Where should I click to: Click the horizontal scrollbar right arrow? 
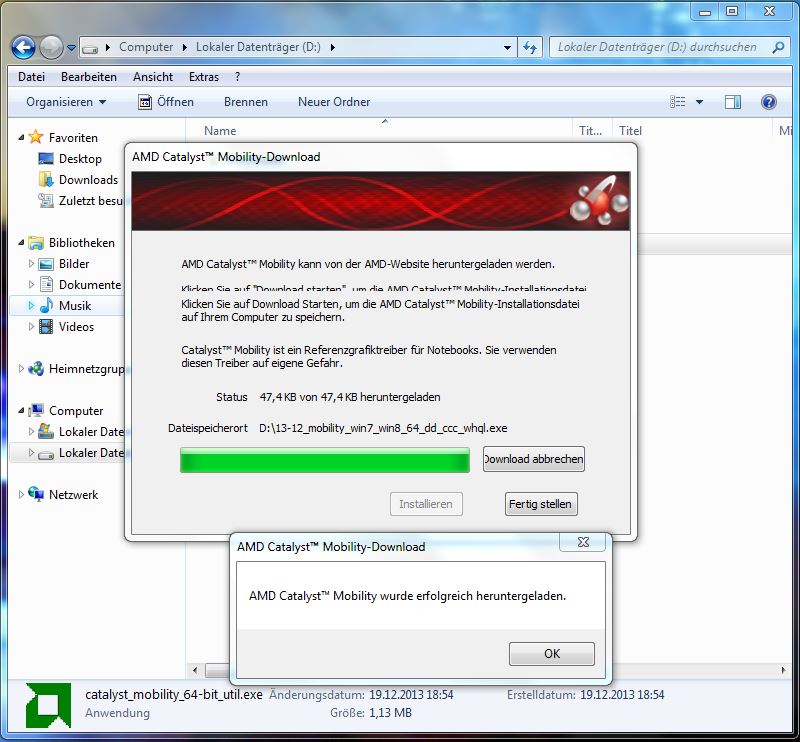pos(783,670)
